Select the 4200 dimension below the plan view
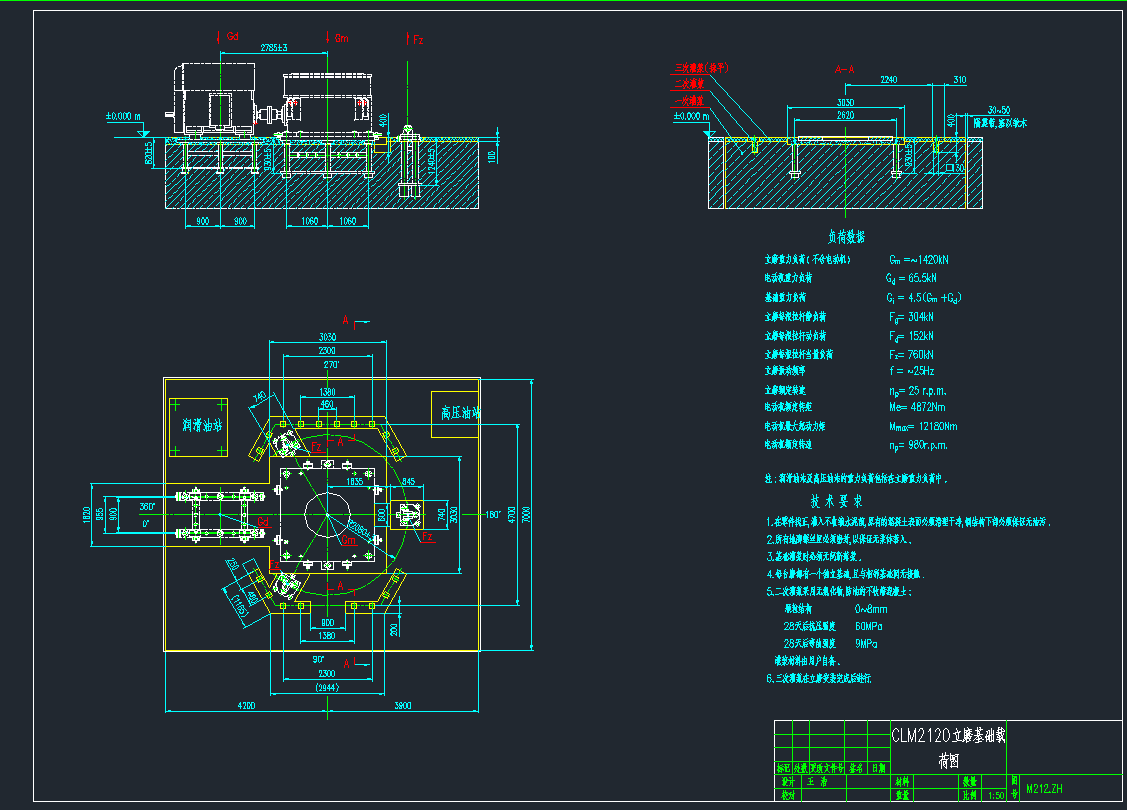This screenshot has width=1127, height=810. tap(245, 706)
